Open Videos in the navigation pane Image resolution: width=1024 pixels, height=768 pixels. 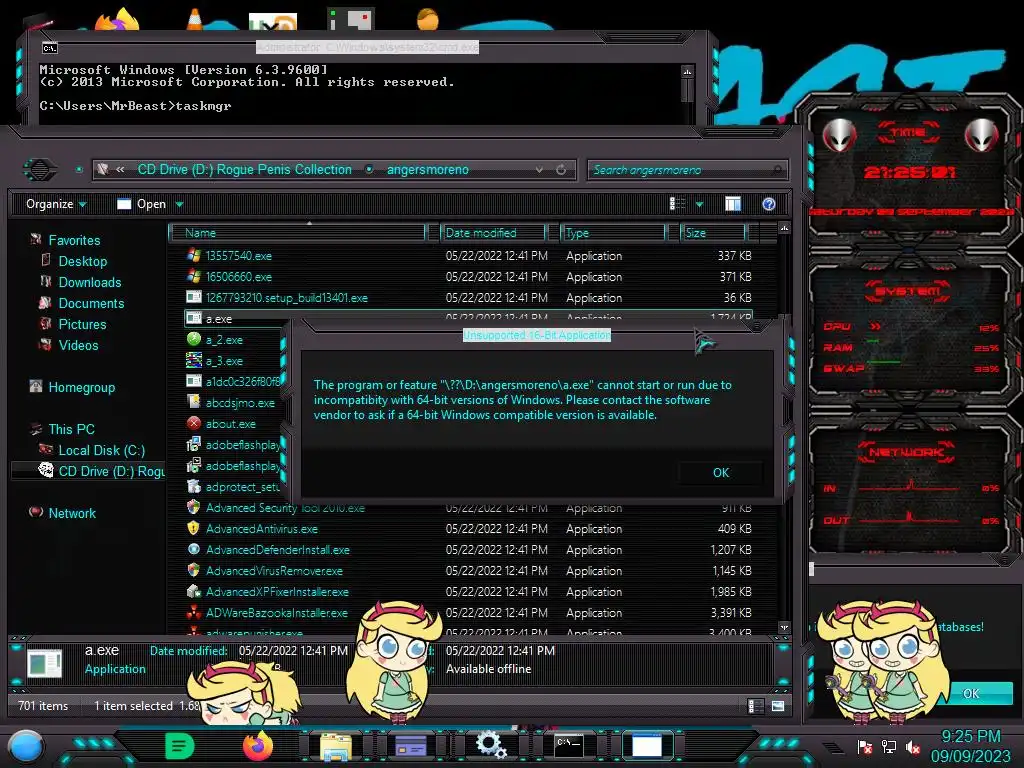[x=78, y=345]
